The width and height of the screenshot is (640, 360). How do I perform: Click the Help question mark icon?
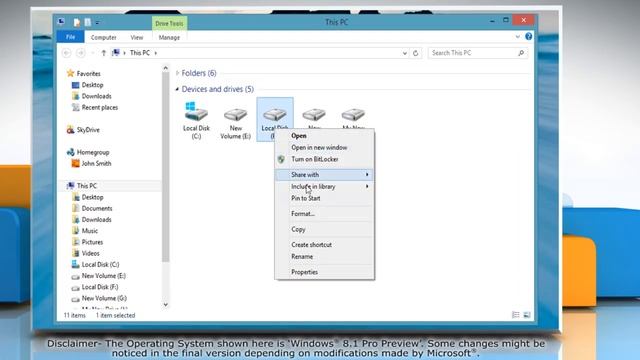tap(529, 36)
